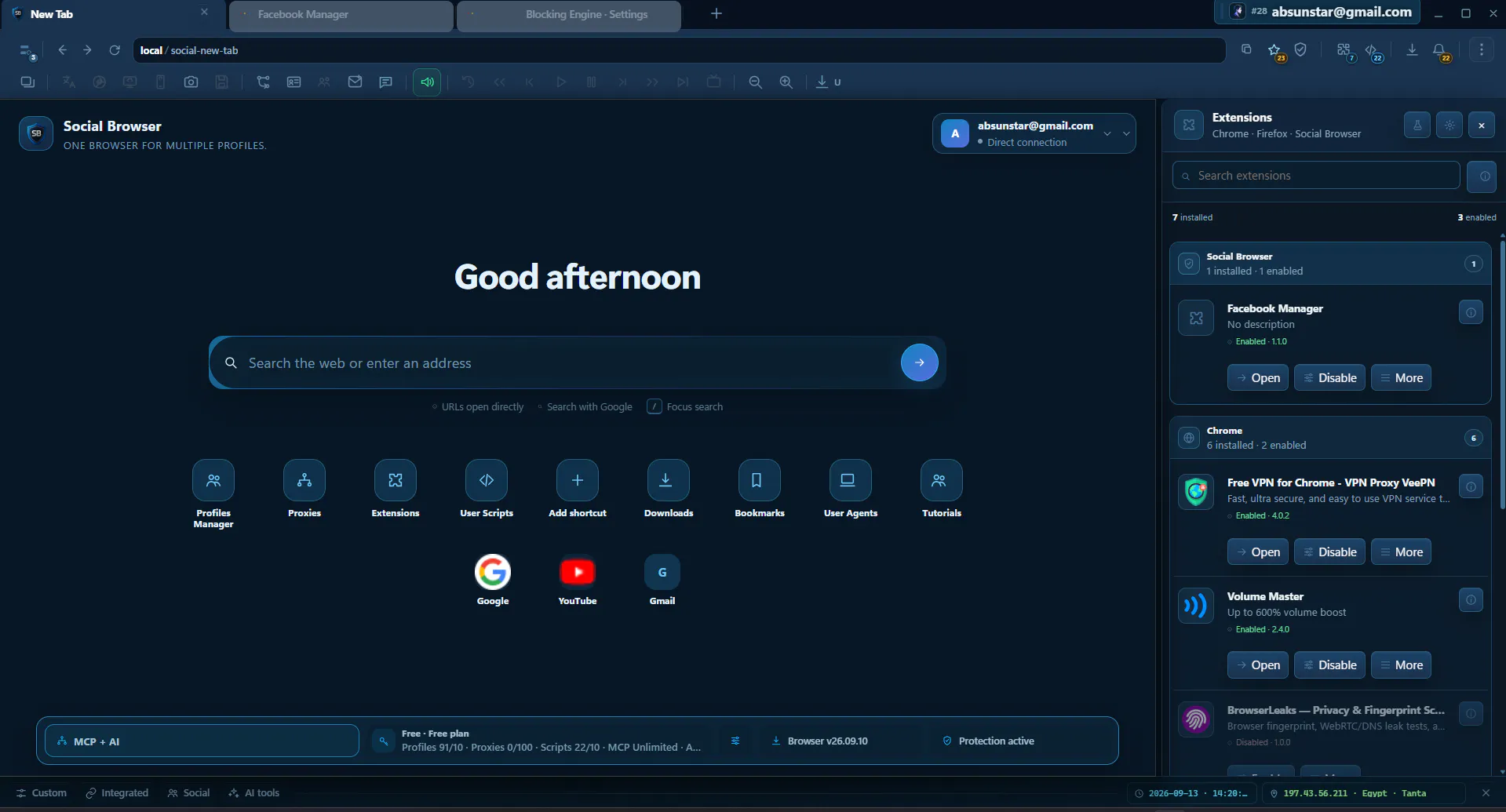Open the User Scripts shortcut icon
This screenshot has height=812, width=1506.
(487, 480)
